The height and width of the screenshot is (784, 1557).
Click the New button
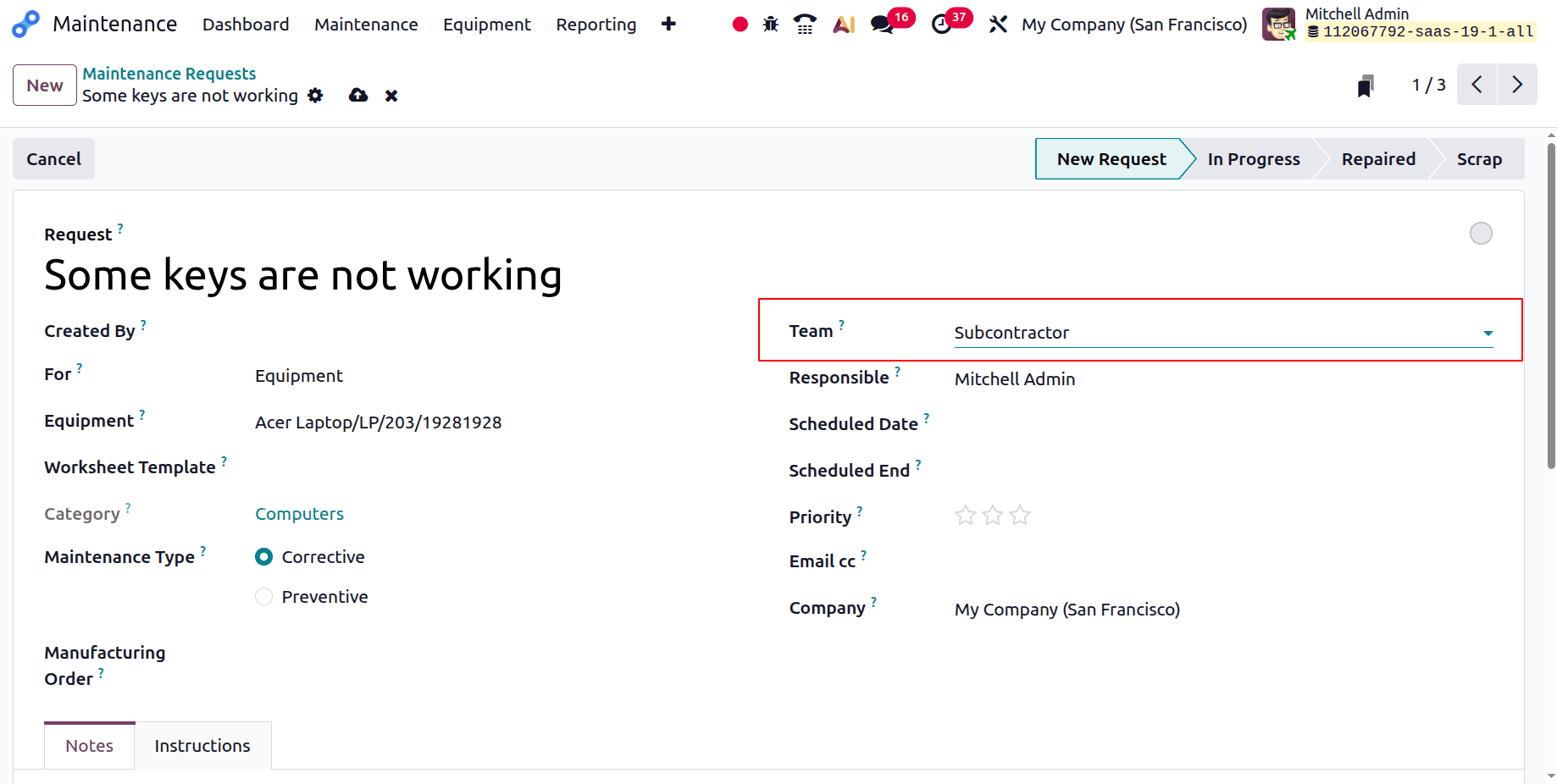tap(45, 86)
